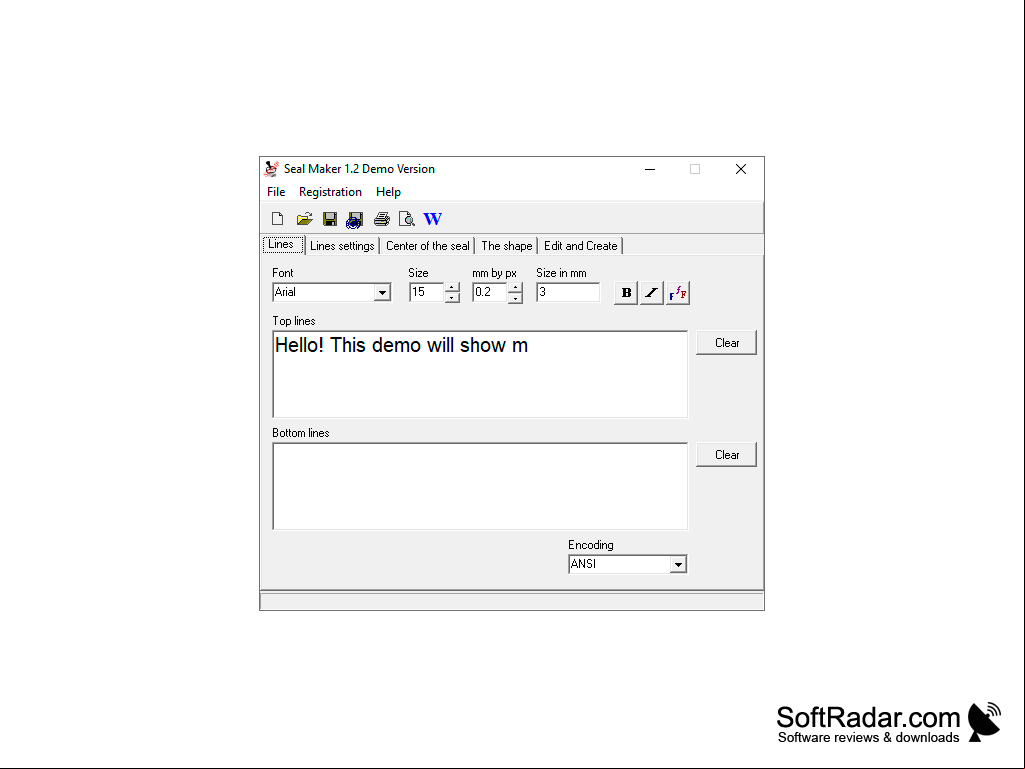Switch to The shape tab
The height and width of the screenshot is (769, 1025).
(x=507, y=246)
